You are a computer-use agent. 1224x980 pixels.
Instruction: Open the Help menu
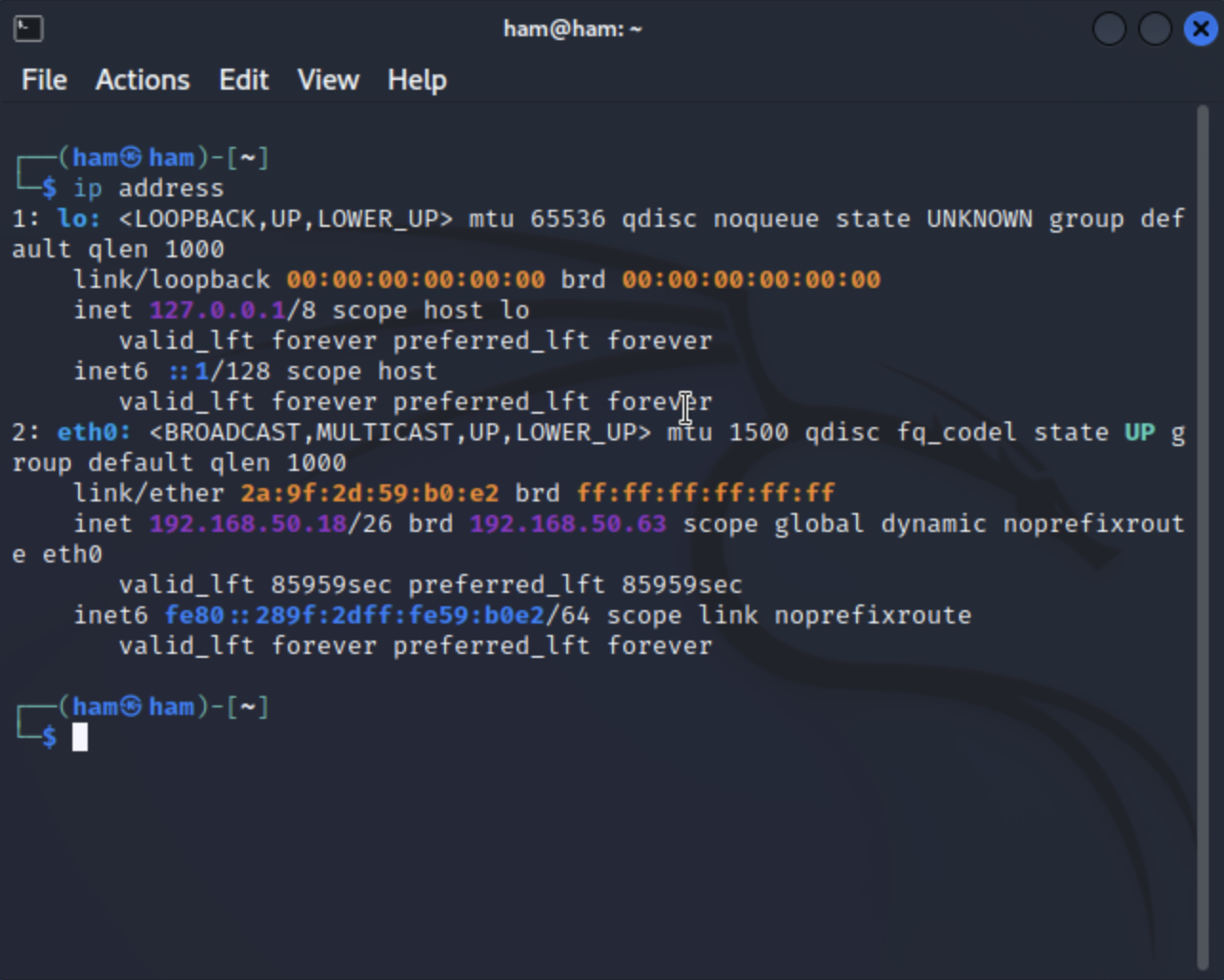(x=416, y=80)
